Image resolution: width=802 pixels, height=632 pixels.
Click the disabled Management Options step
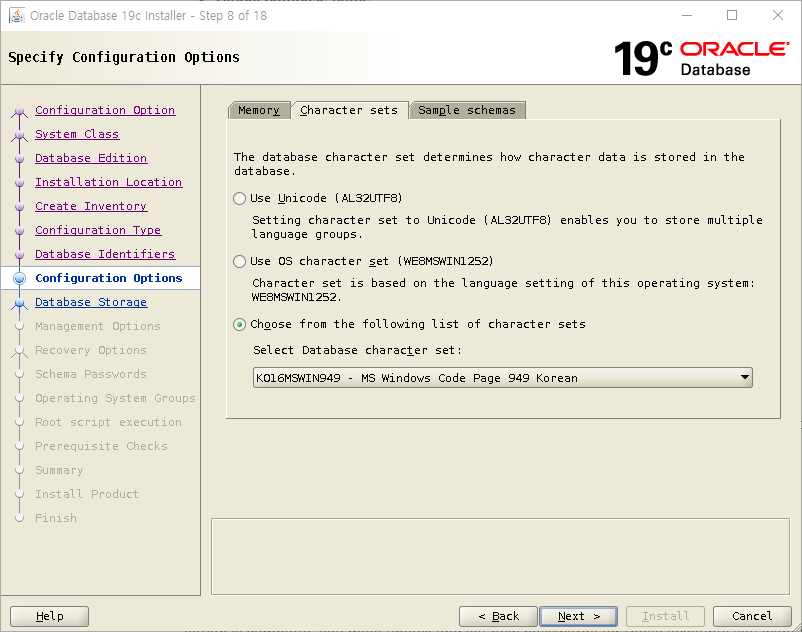[98, 326]
